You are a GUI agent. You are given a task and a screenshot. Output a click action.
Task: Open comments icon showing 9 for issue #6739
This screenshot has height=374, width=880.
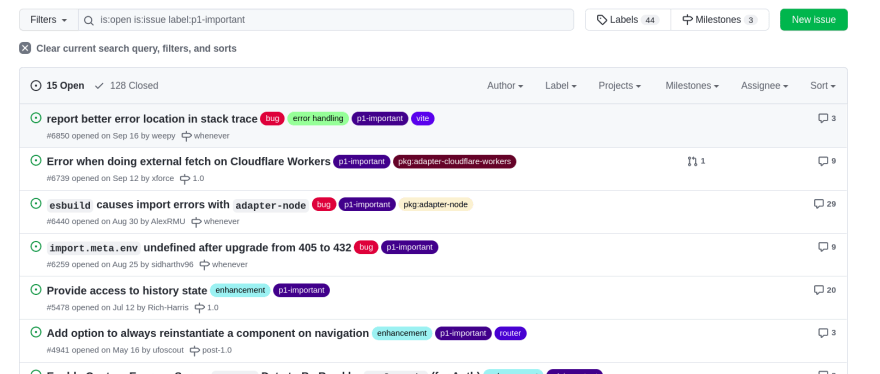tap(827, 161)
